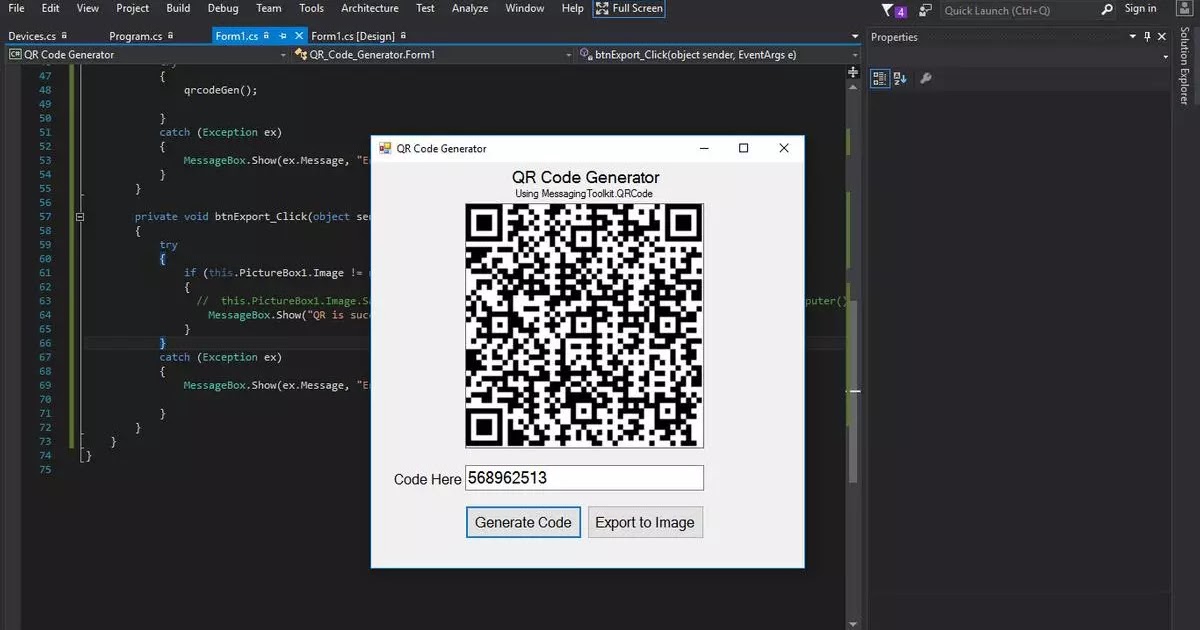Open the Properties window options dropdown arrow
The height and width of the screenshot is (630, 1200).
click(1133, 36)
